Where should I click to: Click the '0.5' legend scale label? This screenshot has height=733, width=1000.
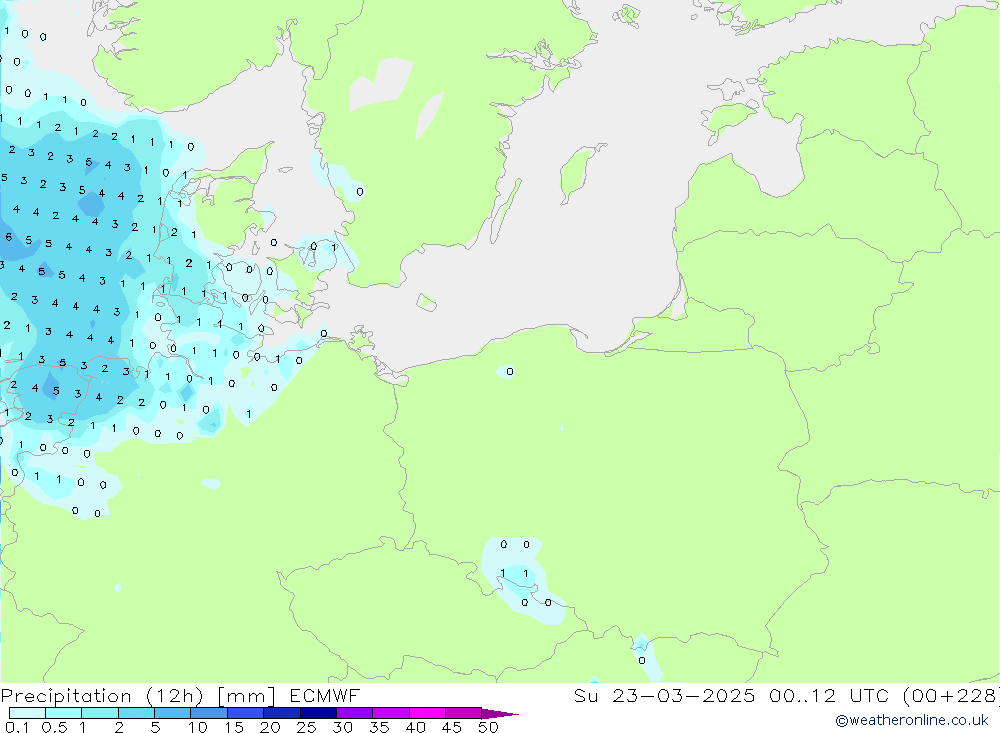tap(54, 727)
